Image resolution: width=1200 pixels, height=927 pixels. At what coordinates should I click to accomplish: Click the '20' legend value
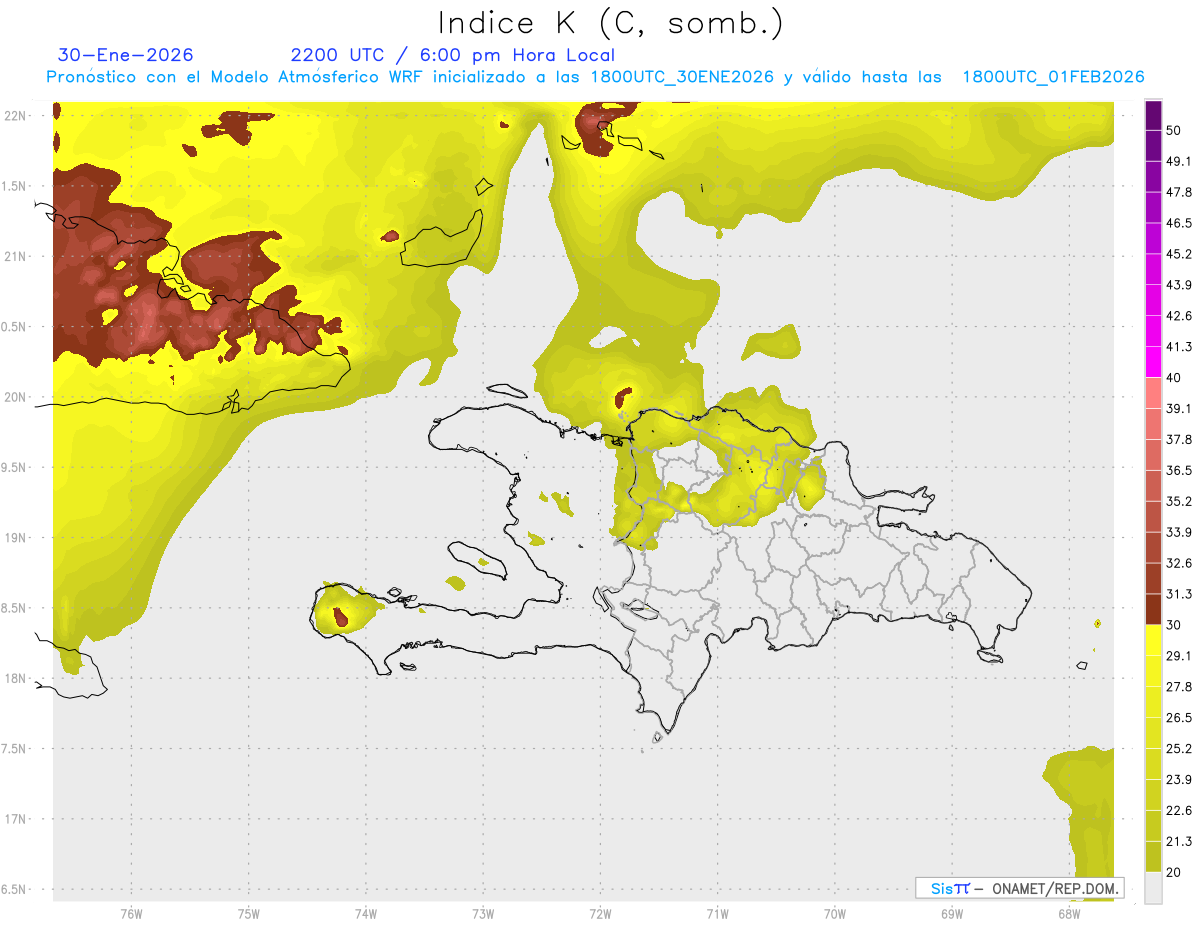[x=1175, y=872]
